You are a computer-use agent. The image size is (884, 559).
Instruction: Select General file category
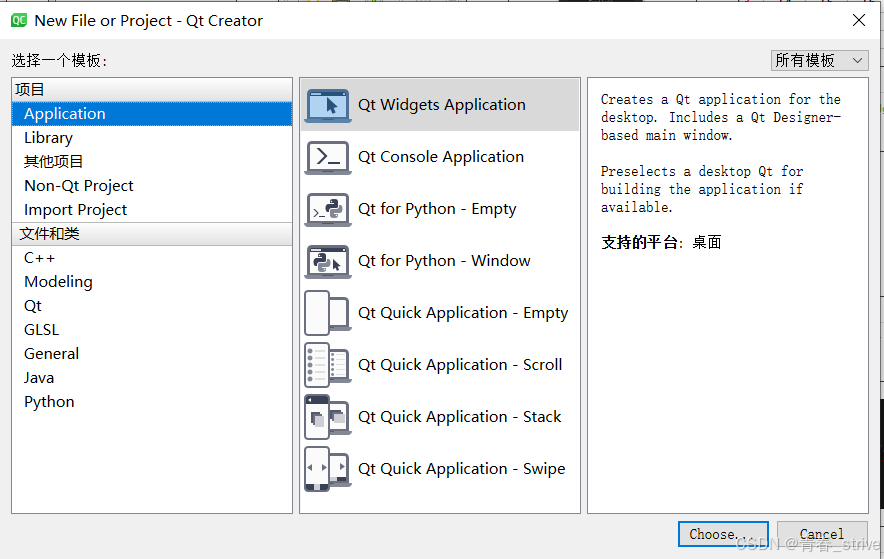click(x=152, y=354)
